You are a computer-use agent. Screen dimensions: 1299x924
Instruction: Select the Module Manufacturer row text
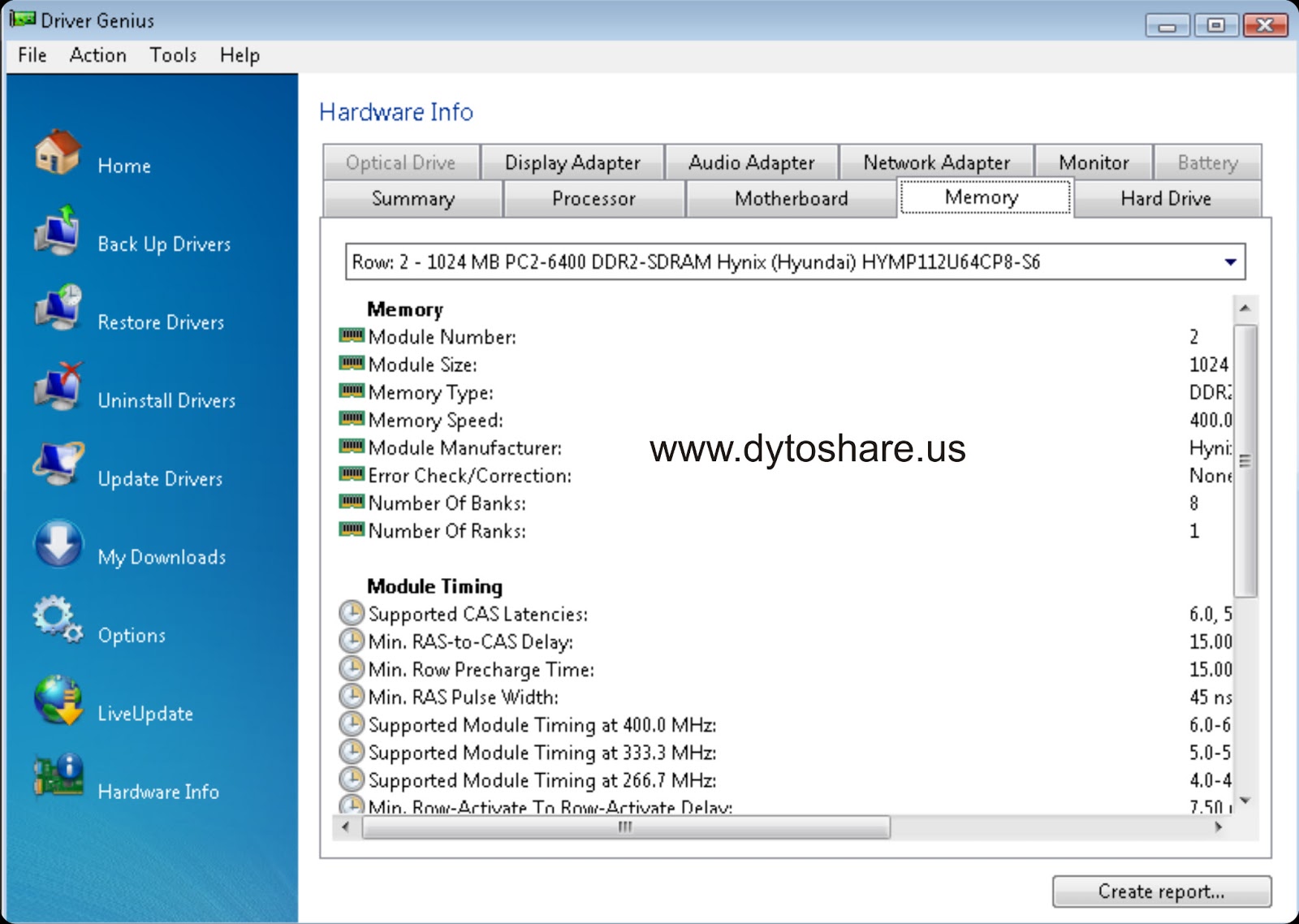(464, 447)
